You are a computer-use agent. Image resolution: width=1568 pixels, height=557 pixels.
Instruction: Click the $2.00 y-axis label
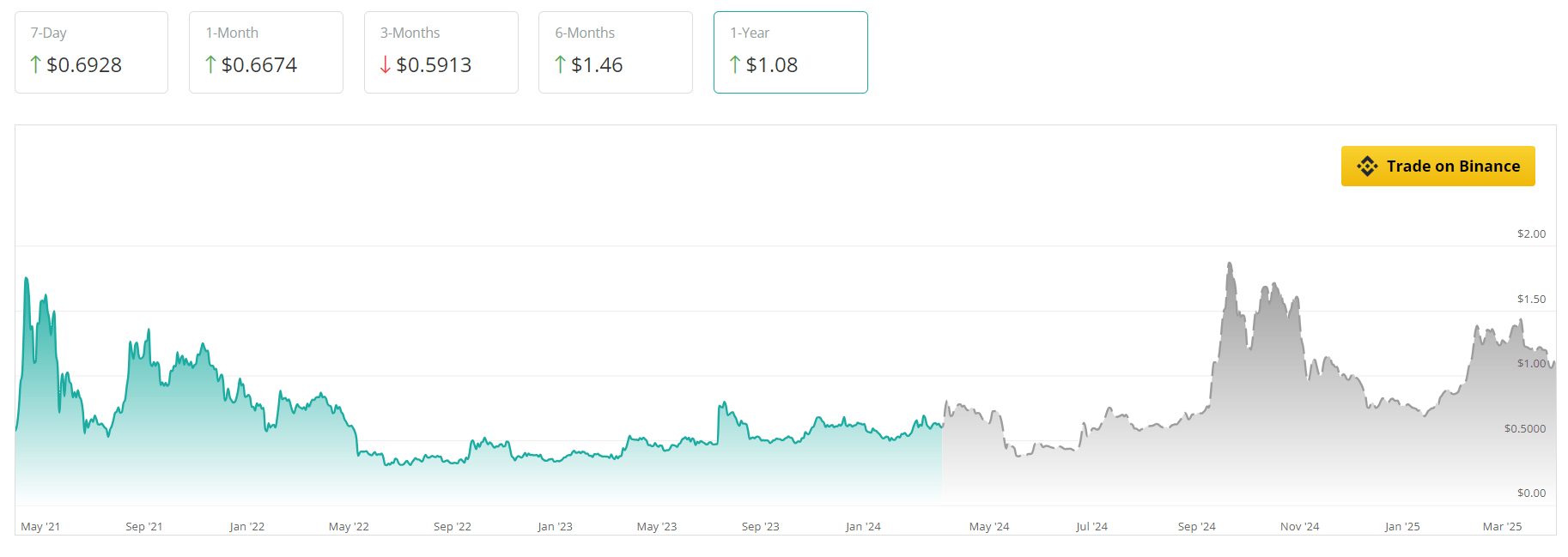[1531, 233]
